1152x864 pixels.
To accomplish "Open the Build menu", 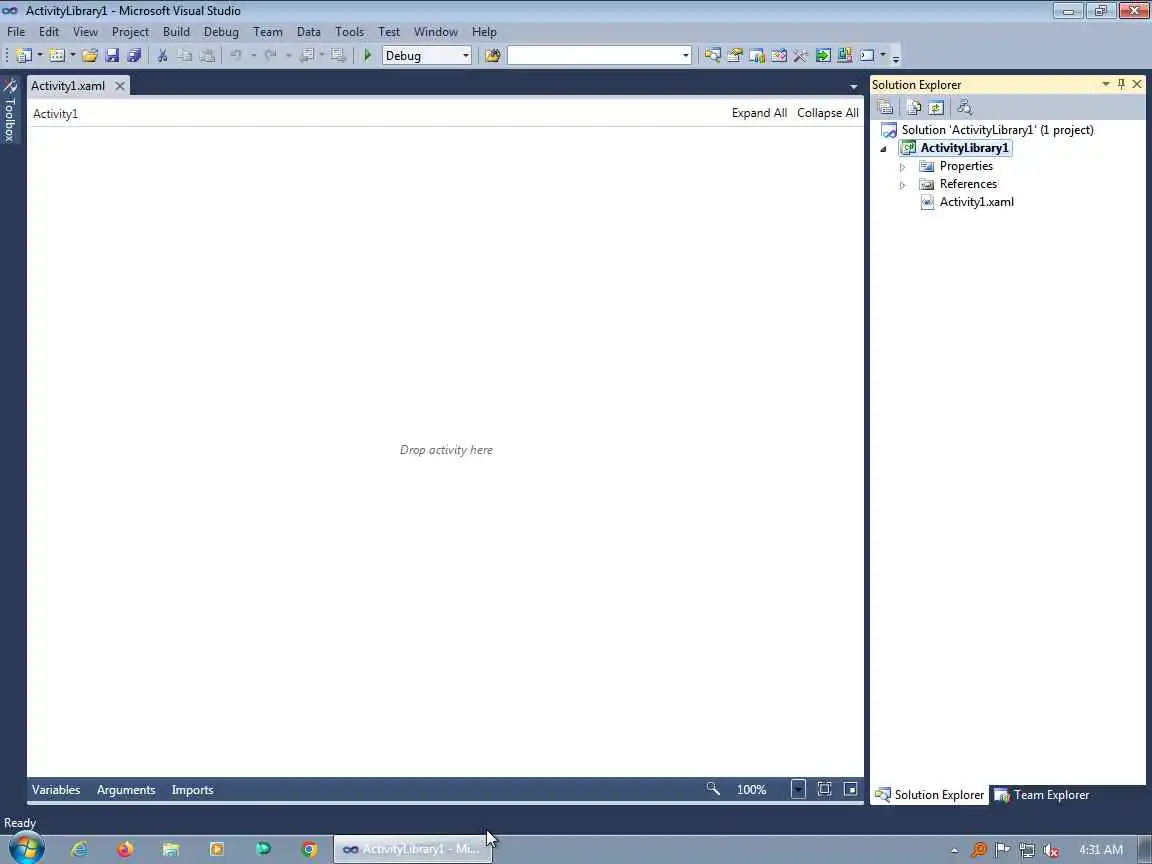I will 176,32.
